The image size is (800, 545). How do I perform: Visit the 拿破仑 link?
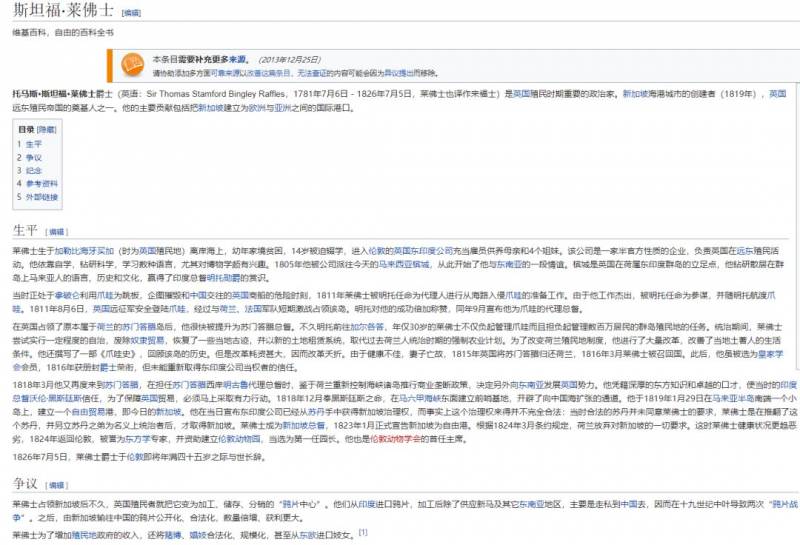[x=70, y=296]
